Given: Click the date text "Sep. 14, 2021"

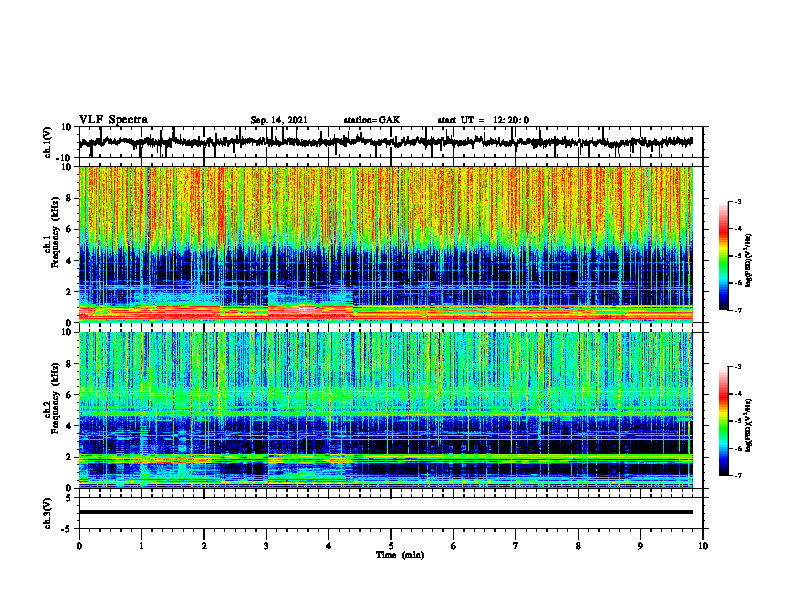Looking at the screenshot, I should (x=279, y=120).
